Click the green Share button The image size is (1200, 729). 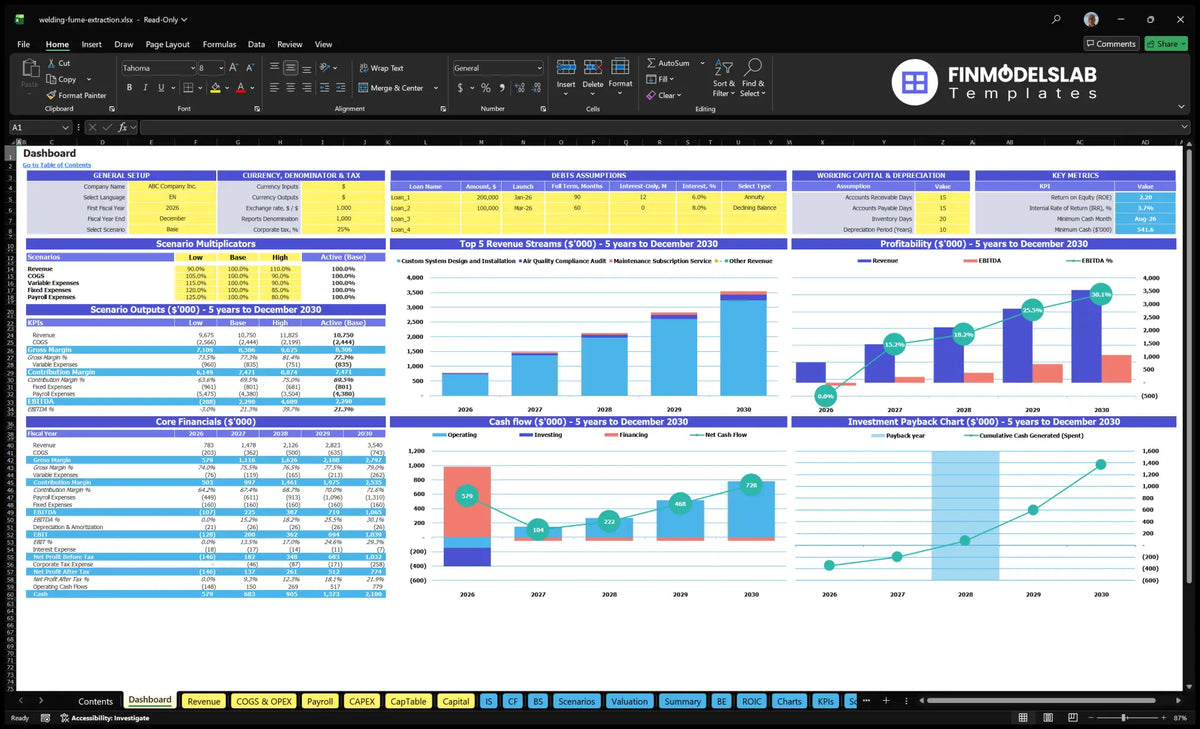1164,43
